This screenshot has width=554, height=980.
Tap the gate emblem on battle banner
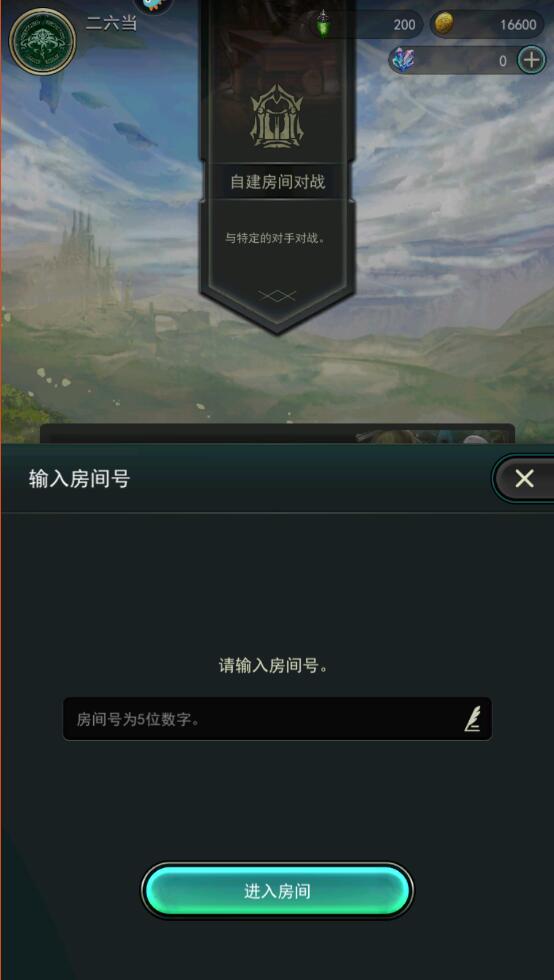point(276,119)
